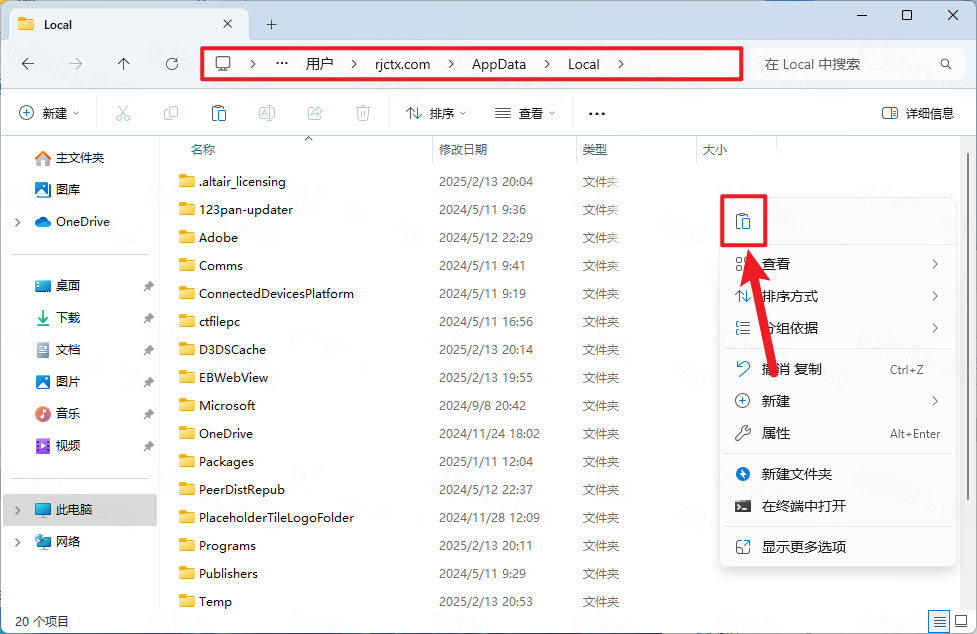The width and height of the screenshot is (977, 634).
Task: Select the Microsoft folder
Action: tap(227, 406)
